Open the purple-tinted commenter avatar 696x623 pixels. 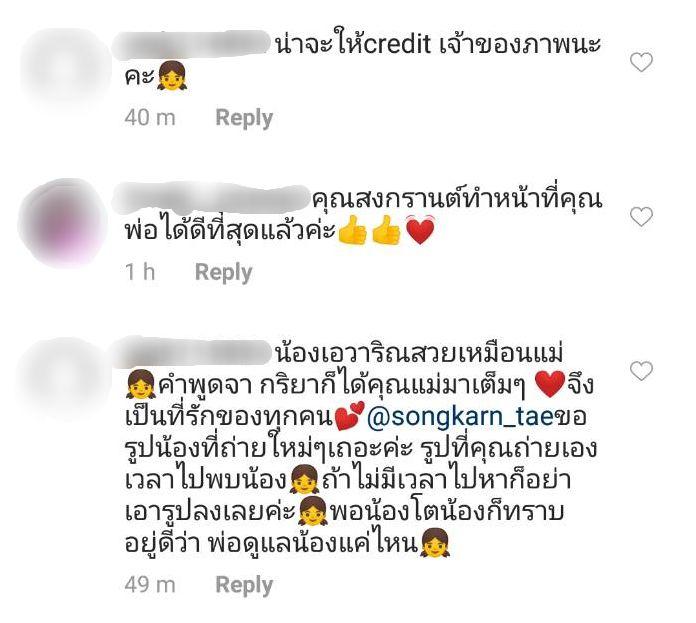63,222
